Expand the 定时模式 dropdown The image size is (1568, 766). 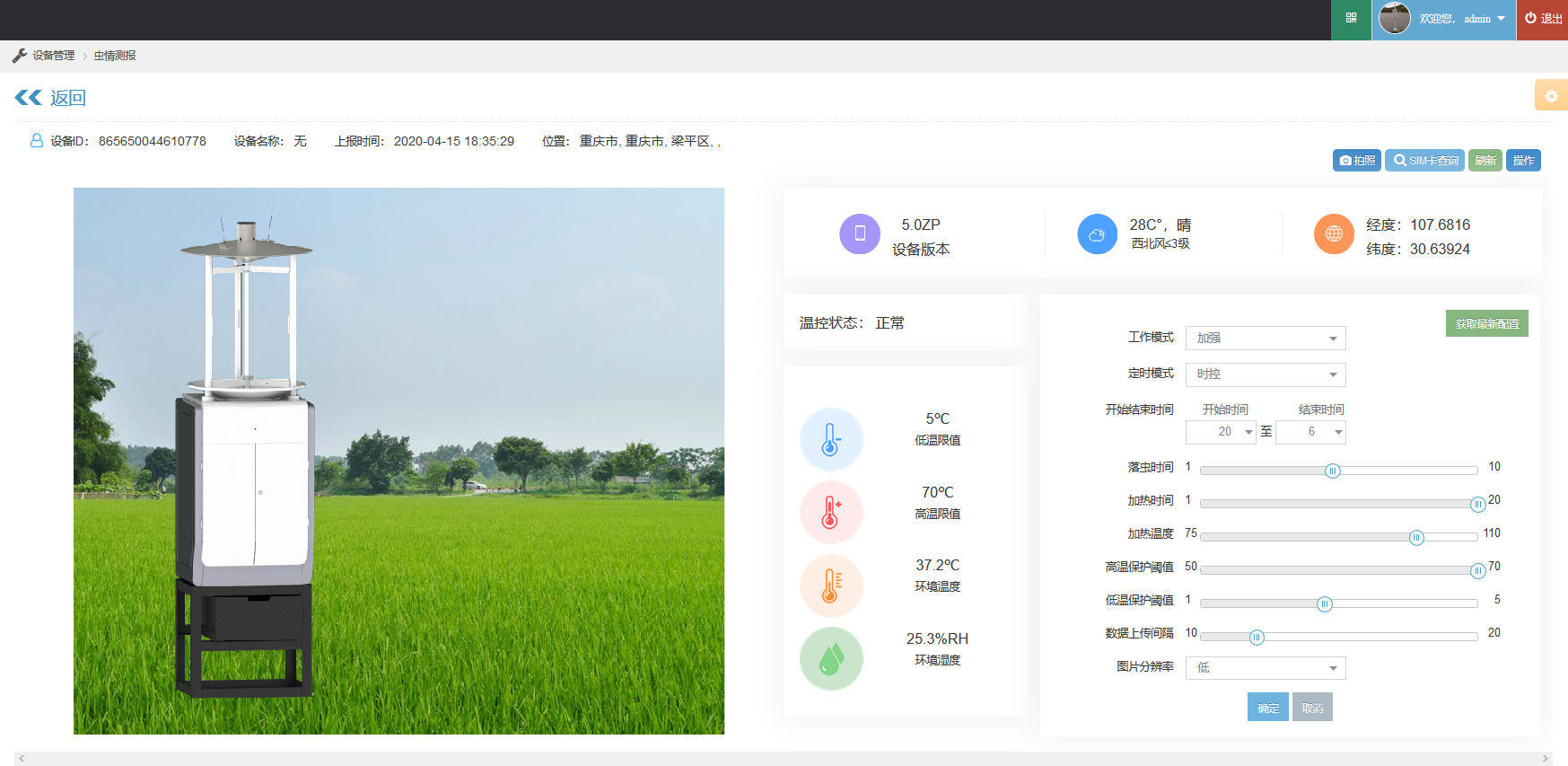1265,374
